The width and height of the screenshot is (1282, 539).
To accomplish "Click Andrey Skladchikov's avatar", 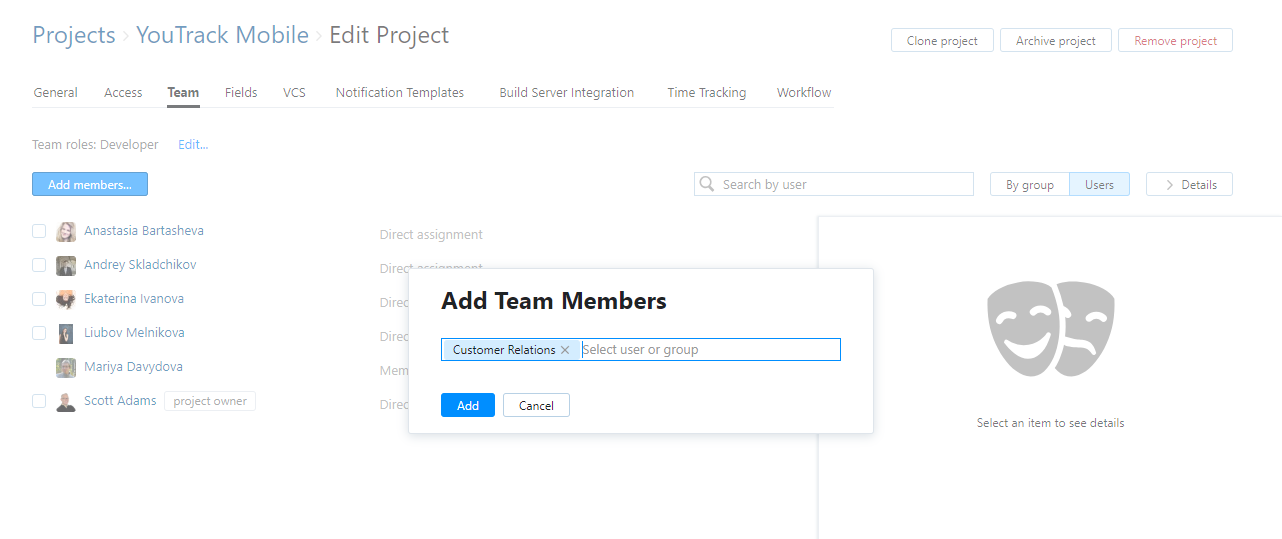I will click(66, 265).
